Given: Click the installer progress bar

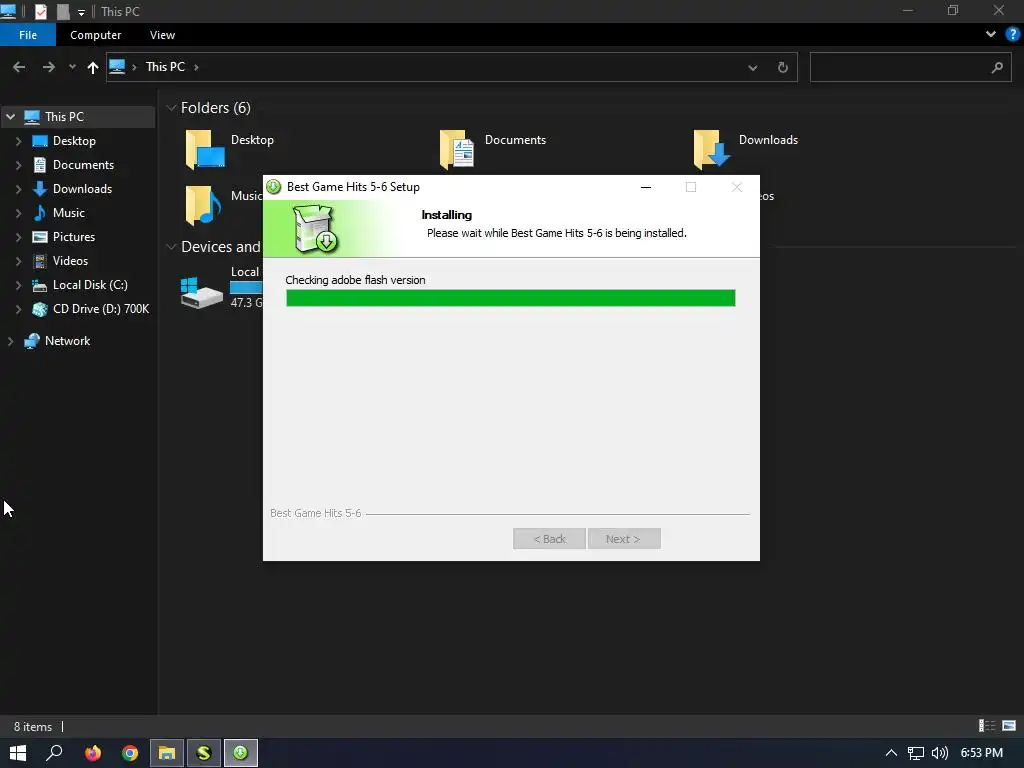Looking at the screenshot, I should coord(511,298).
